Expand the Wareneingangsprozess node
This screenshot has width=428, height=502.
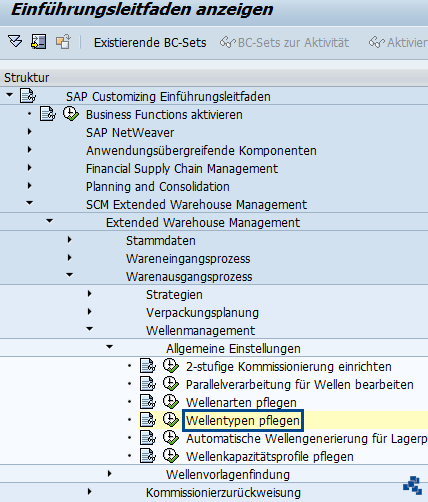coord(70,258)
